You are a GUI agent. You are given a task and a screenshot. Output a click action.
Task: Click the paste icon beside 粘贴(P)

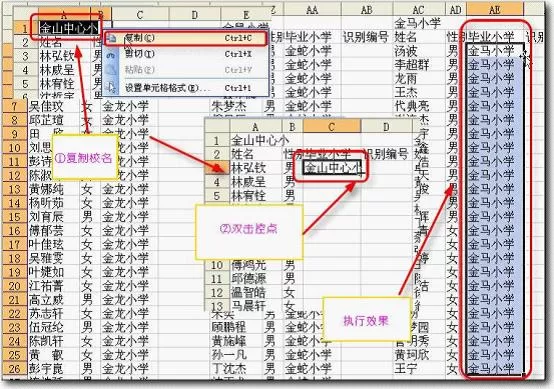(x=112, y=70)
